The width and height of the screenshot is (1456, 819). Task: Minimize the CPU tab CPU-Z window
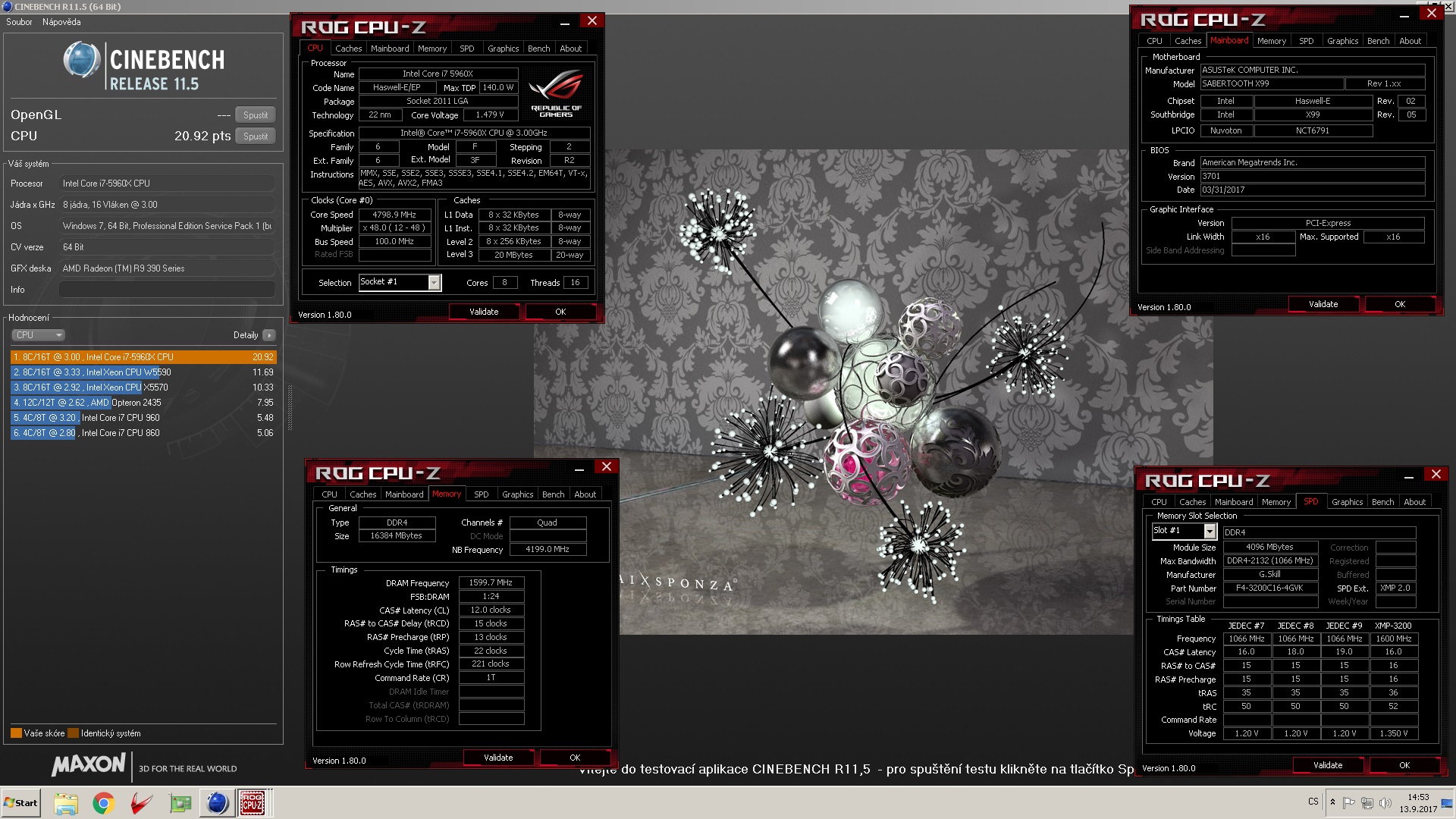[x=565, y=23]
